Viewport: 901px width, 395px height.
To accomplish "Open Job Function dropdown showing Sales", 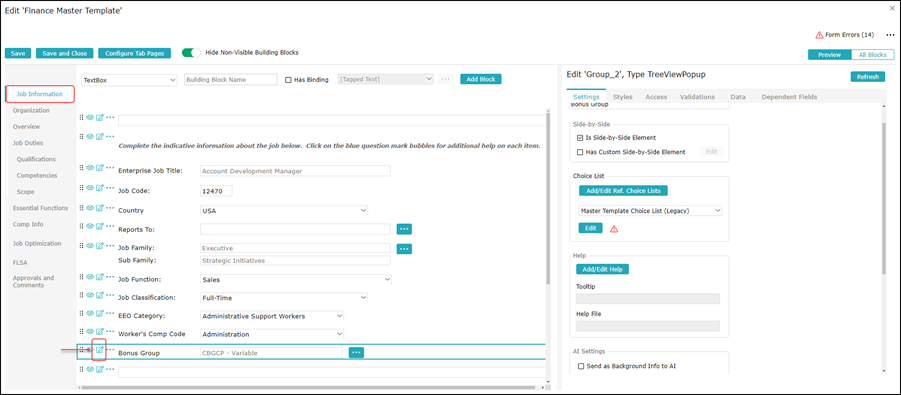I will pos(296,280).
